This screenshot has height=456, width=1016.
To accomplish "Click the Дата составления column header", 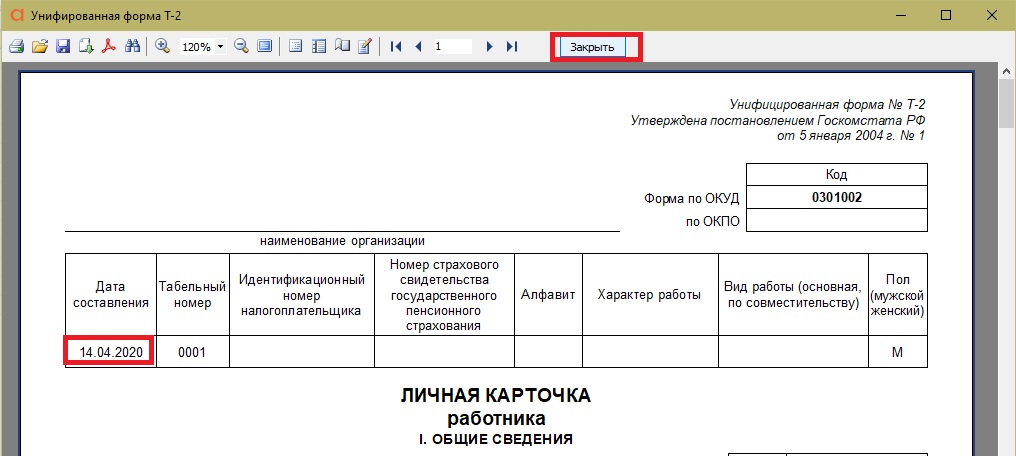I will (x=111, y=295).
